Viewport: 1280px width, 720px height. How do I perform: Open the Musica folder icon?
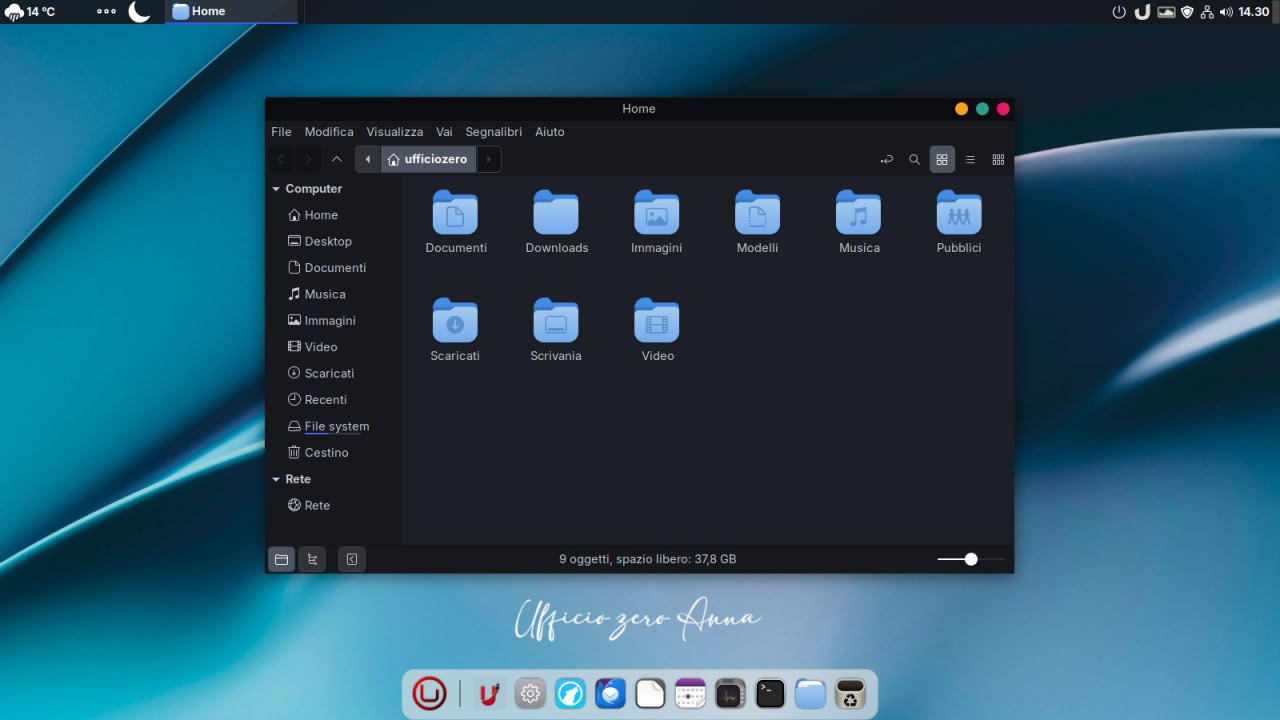858,213
